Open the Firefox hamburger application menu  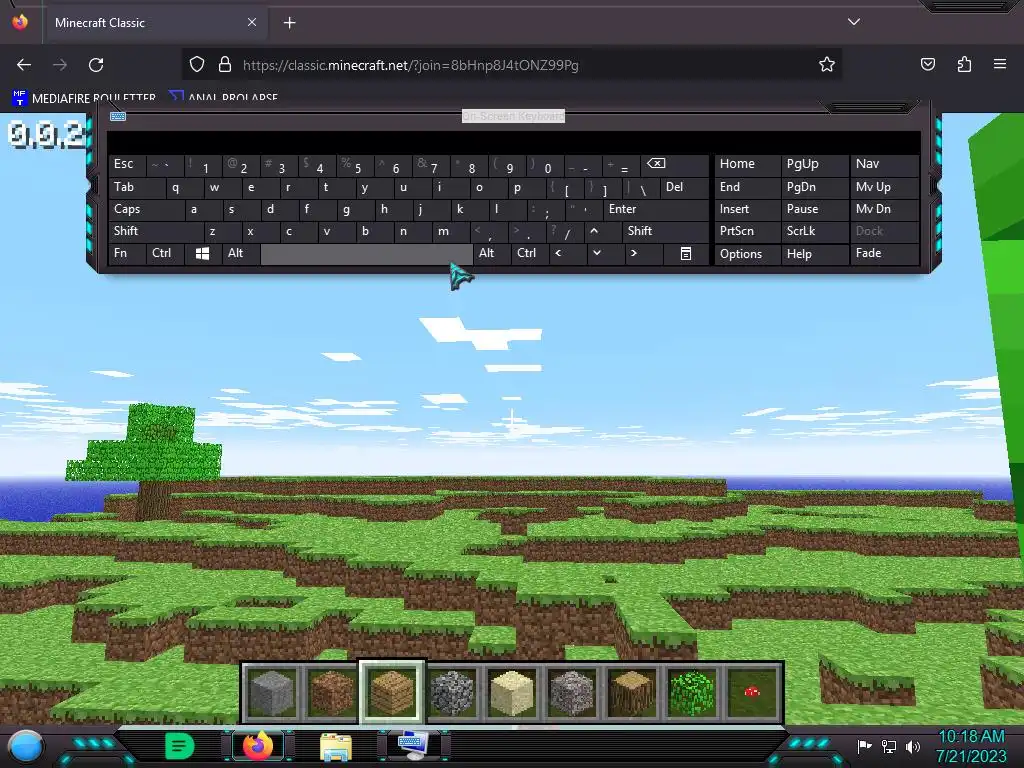[1000, 64]
